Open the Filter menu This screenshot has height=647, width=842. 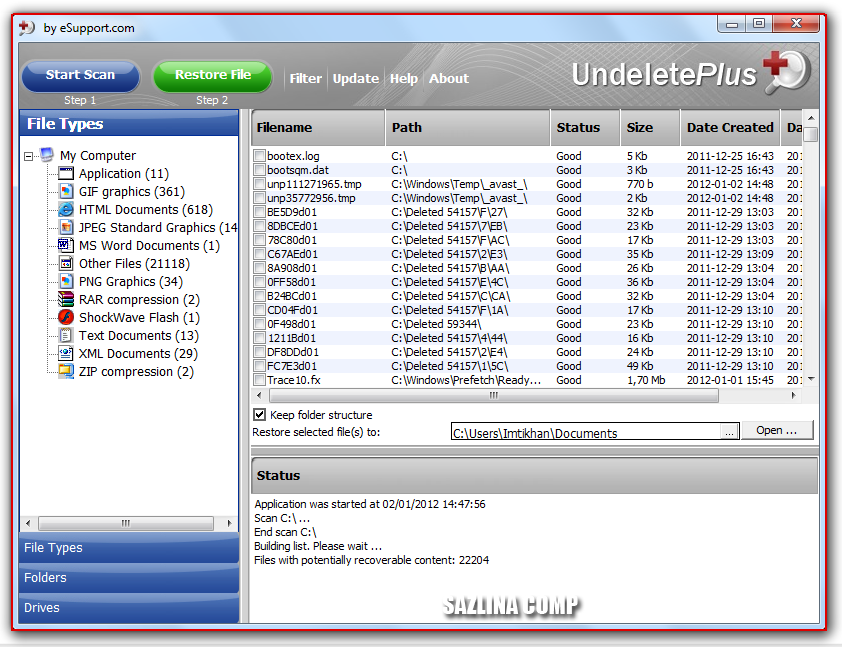coord(306,78)
